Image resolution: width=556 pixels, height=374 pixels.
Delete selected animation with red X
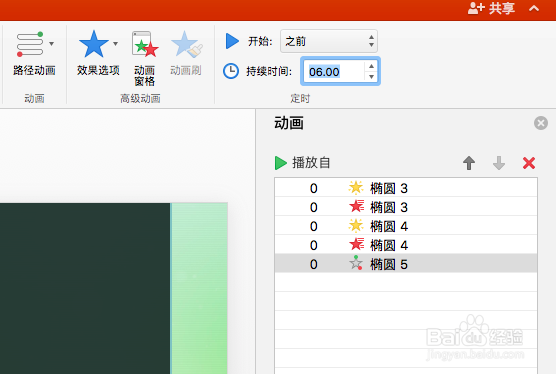[529, 163]
